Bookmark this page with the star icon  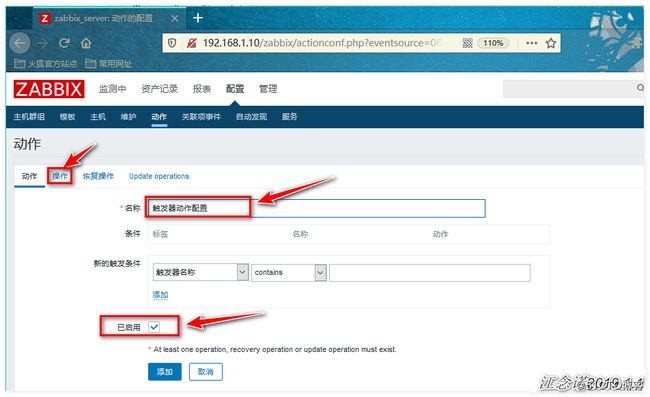(x=551, y=43)
